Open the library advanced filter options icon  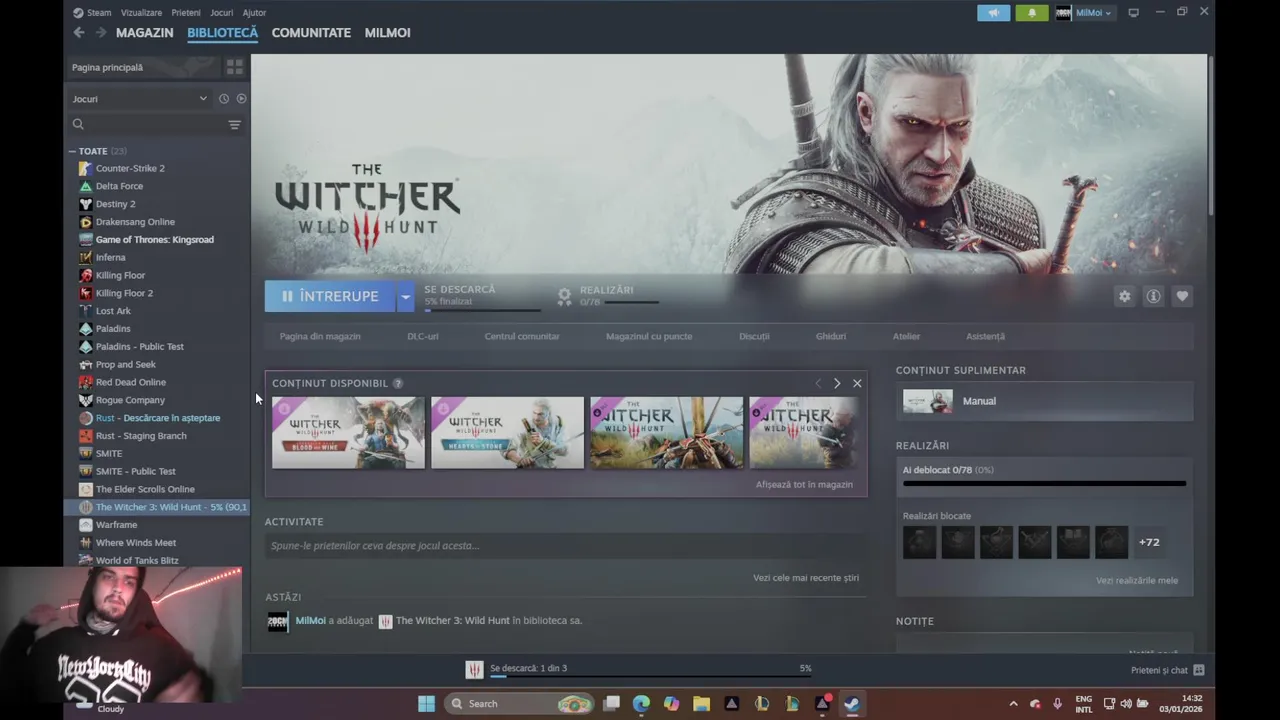[x=234, y=125]
